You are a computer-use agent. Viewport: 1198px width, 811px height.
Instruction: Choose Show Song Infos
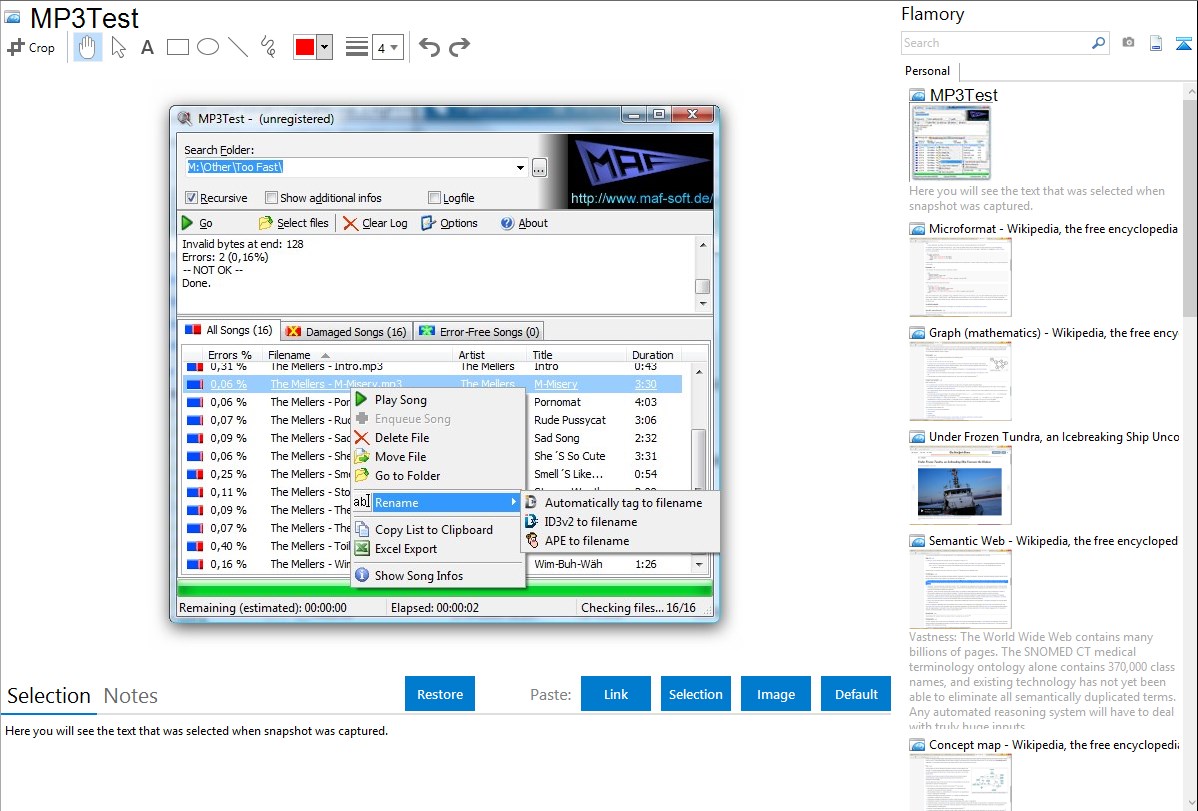[x=439, y=576]
